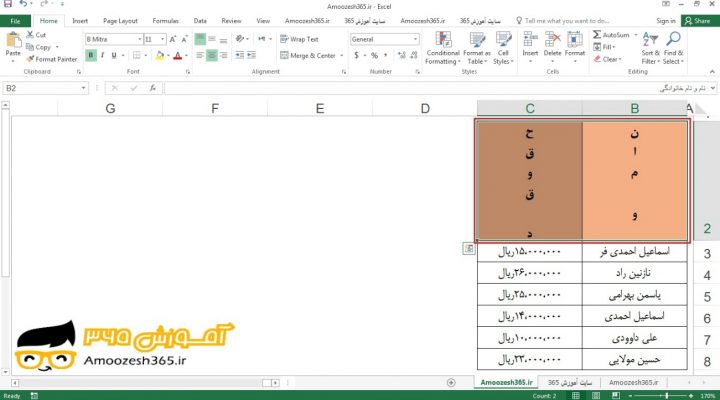Open Find & Select magnifier
This screenshot has width=720, height=400.
(x=673, y=48)
